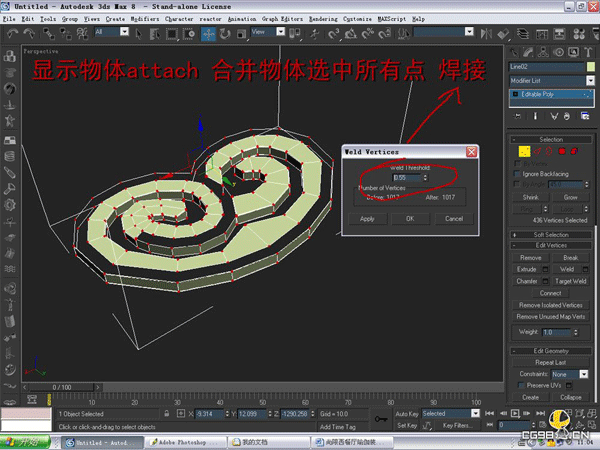
Task: Click Play Animation button
Action: click(x=515, y=413)
